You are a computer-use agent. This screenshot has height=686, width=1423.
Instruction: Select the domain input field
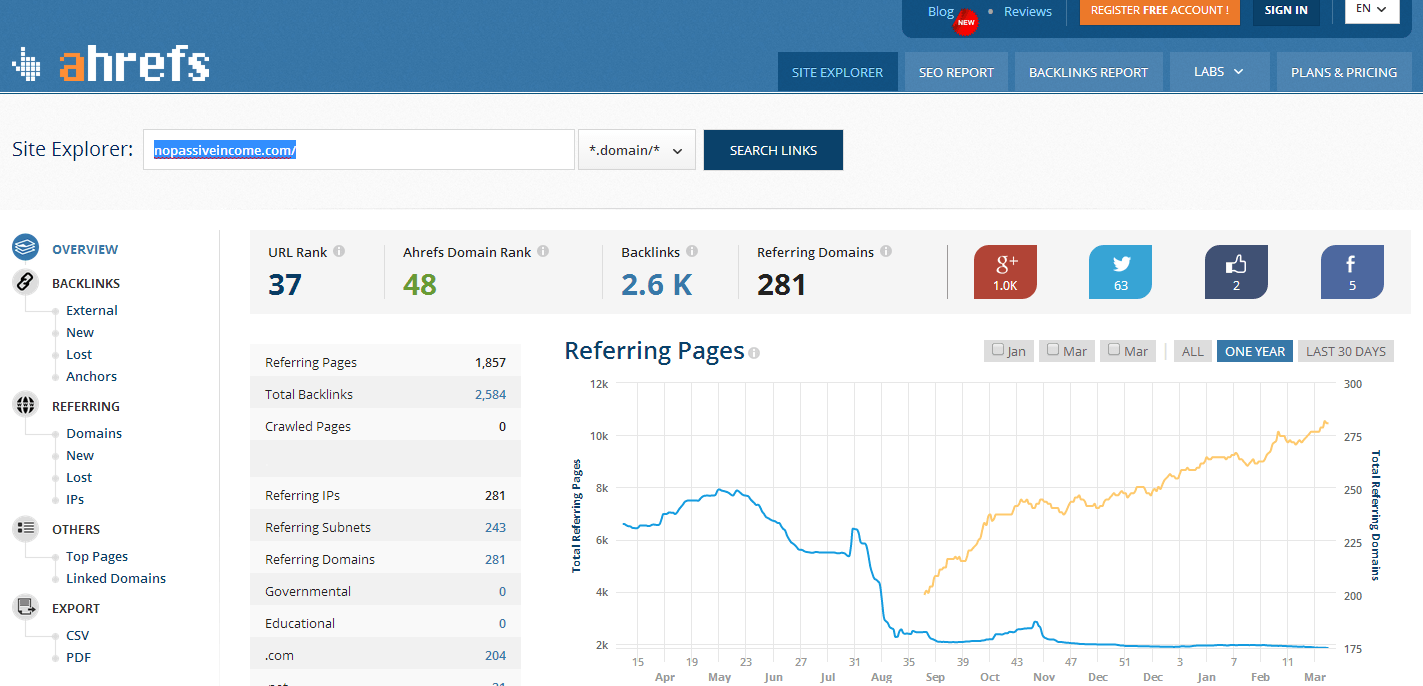[x=357, y=149]
